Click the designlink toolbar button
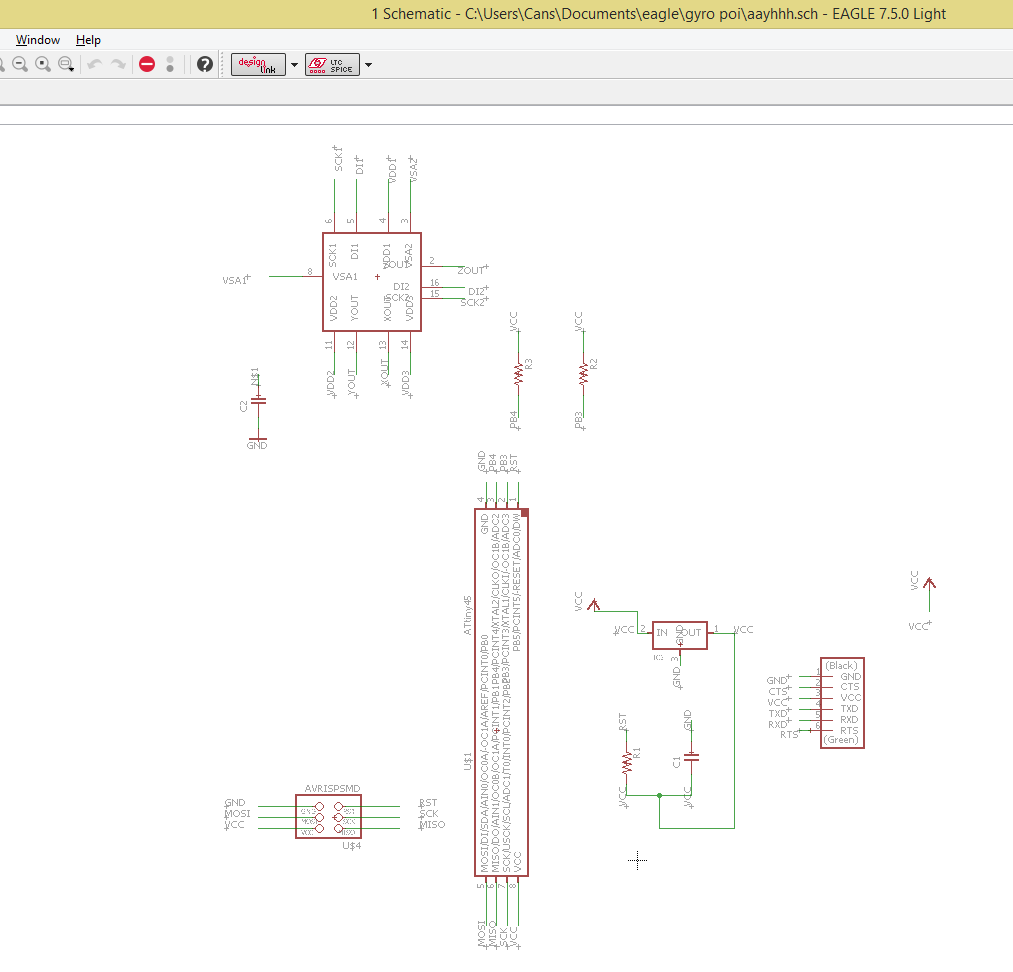This screenshot has height=972, width=1013. [258, 65]
